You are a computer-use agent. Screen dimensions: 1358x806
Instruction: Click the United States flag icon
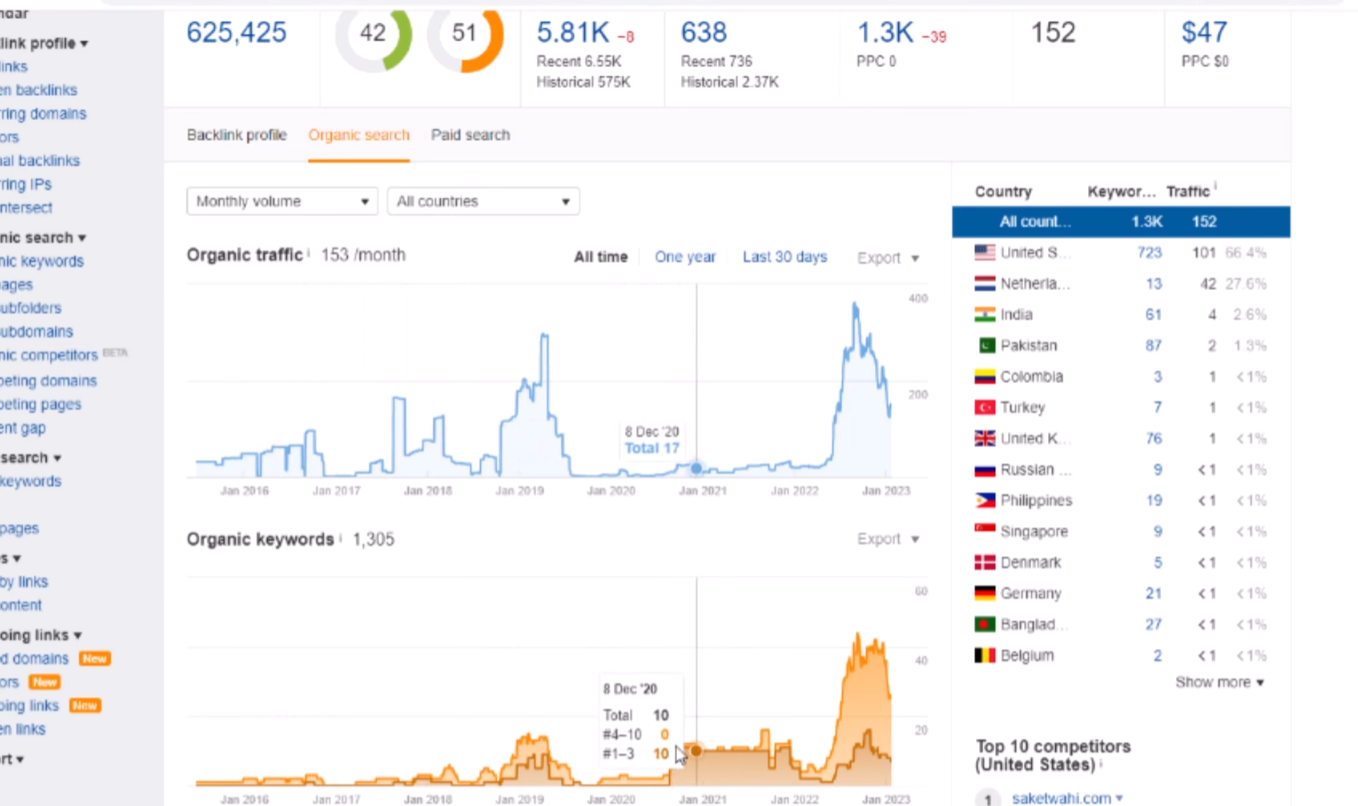point(985,253)
